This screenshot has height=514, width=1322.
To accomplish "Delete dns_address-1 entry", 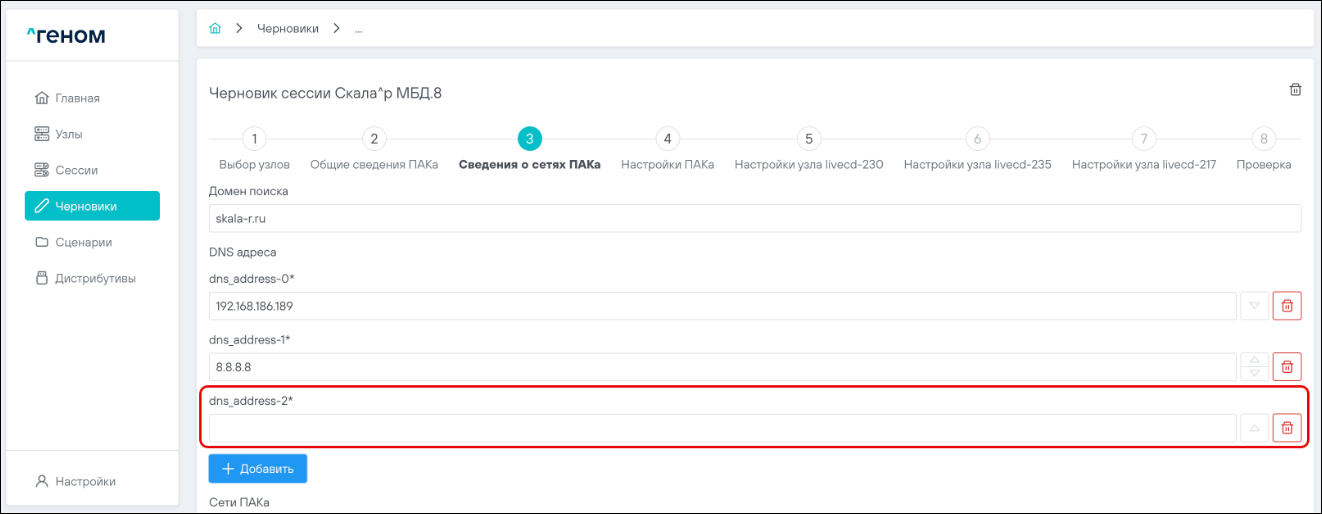I will [x=1286, y=367].
